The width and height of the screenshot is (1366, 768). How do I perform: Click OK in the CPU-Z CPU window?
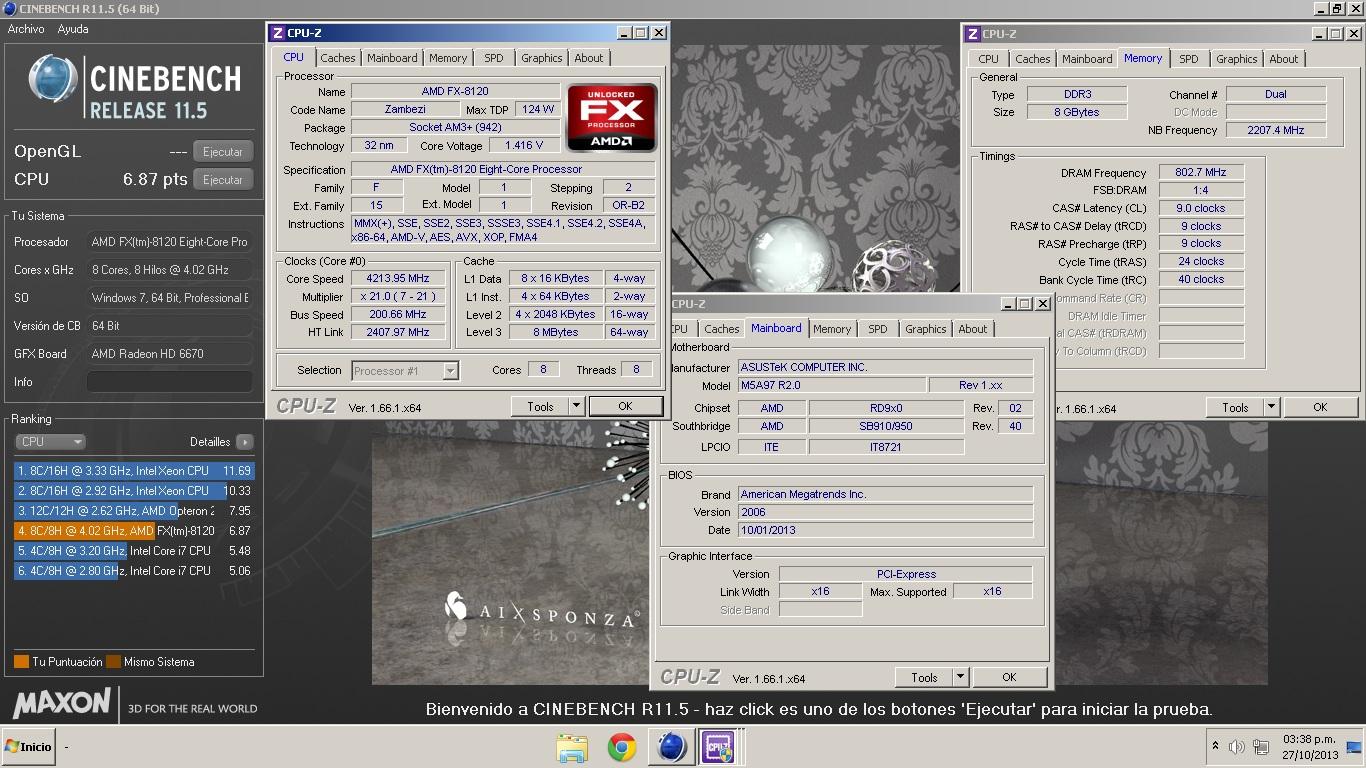pos(625,406)
